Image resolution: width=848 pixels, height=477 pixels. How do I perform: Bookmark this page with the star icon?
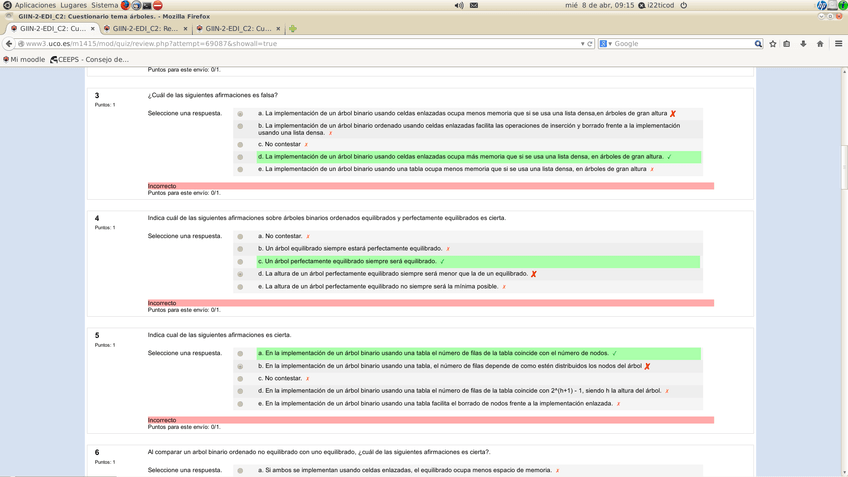pyautogui.click(x=773, y=44)
